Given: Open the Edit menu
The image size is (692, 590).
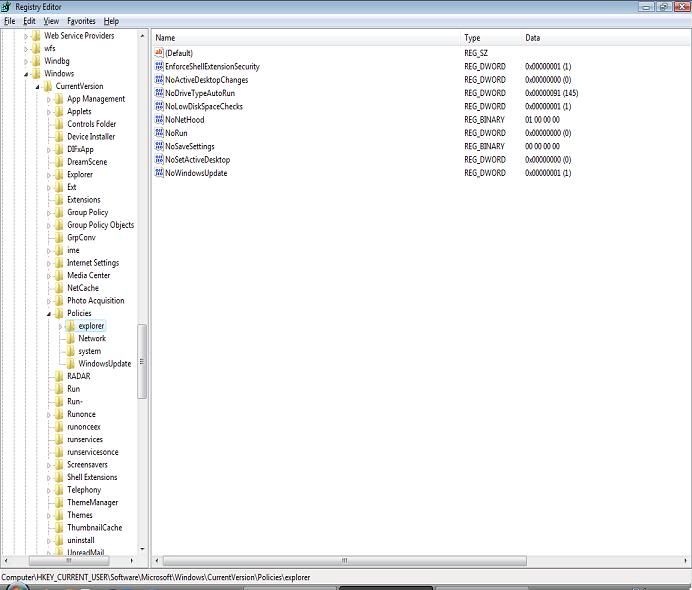Looking at the screenshot, I should tap(30, 21).
